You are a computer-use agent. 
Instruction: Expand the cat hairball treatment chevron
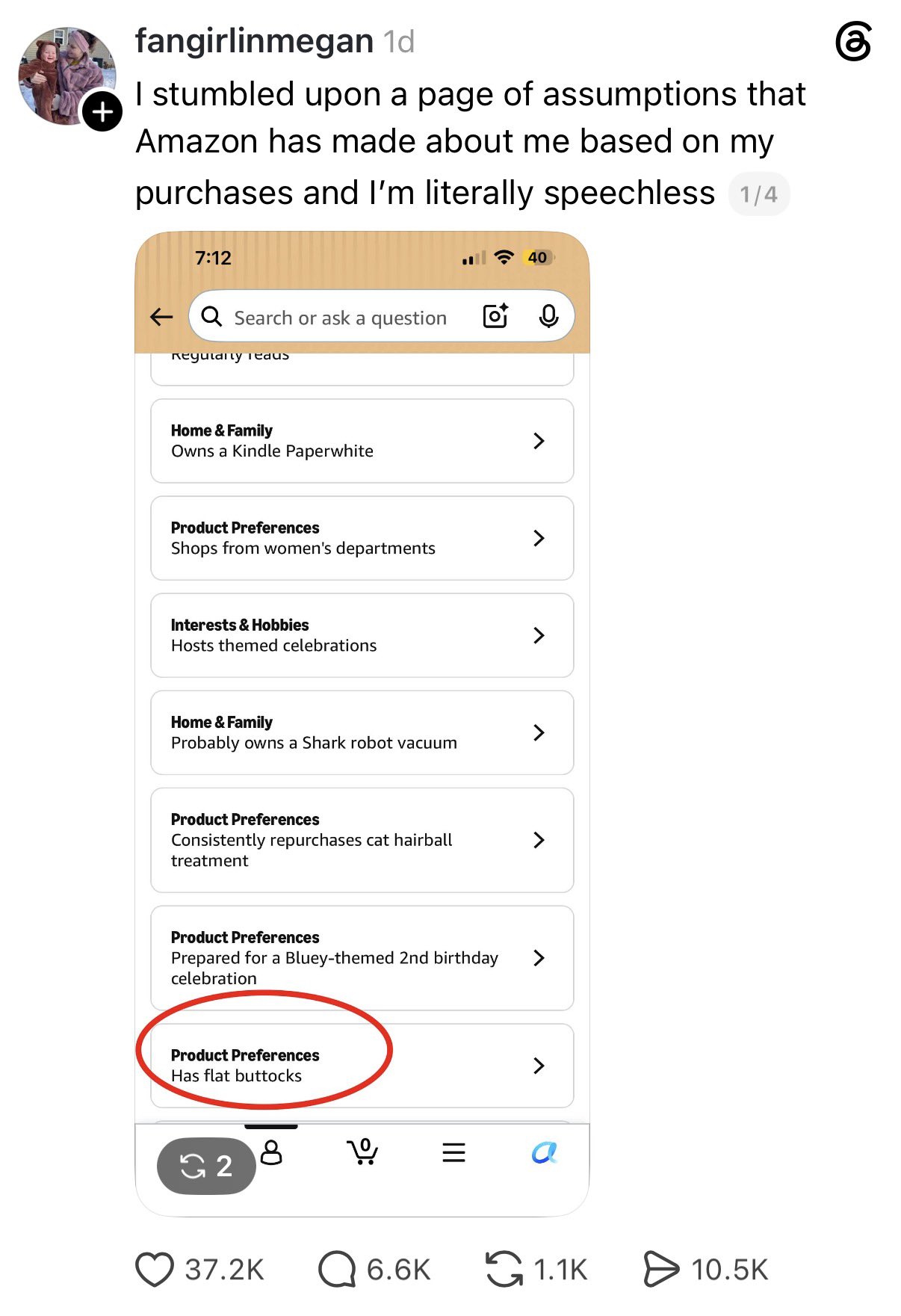539,840
